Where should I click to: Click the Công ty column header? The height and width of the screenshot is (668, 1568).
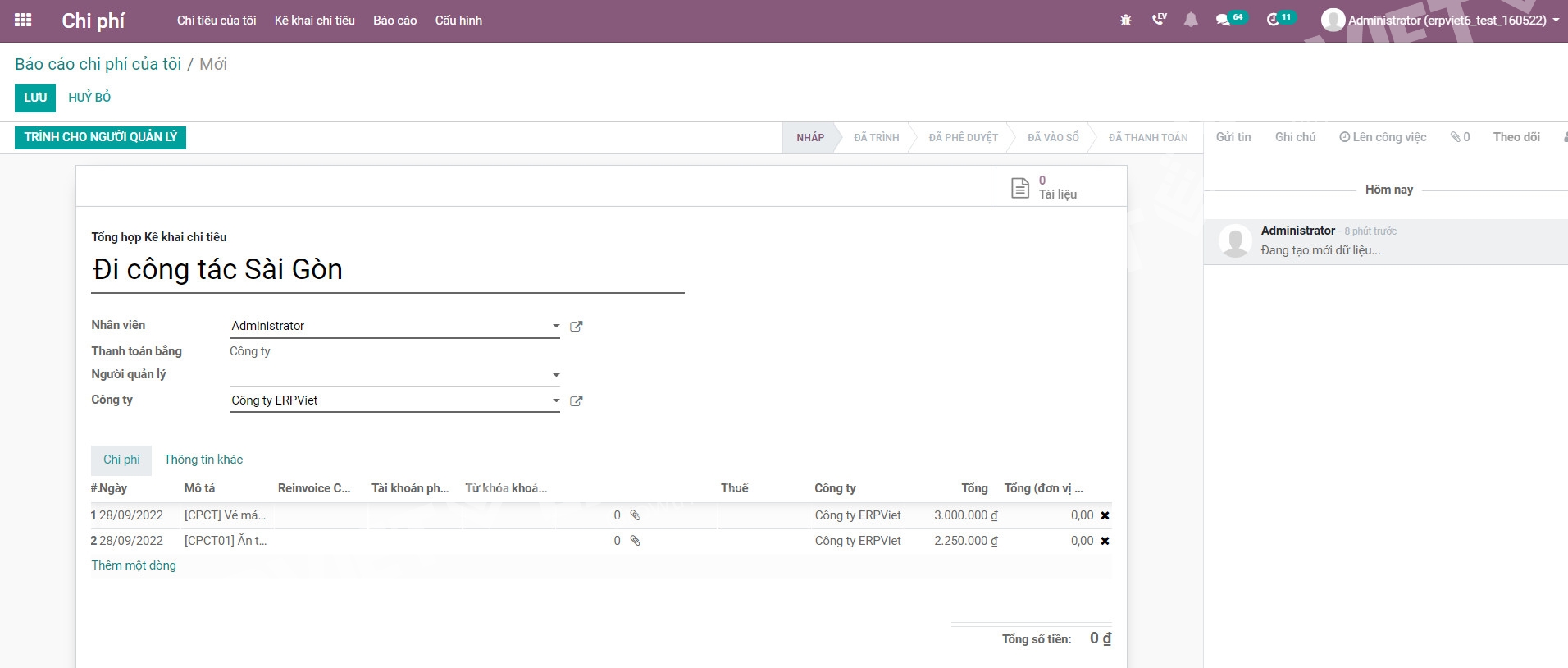(x=835, y=488)
